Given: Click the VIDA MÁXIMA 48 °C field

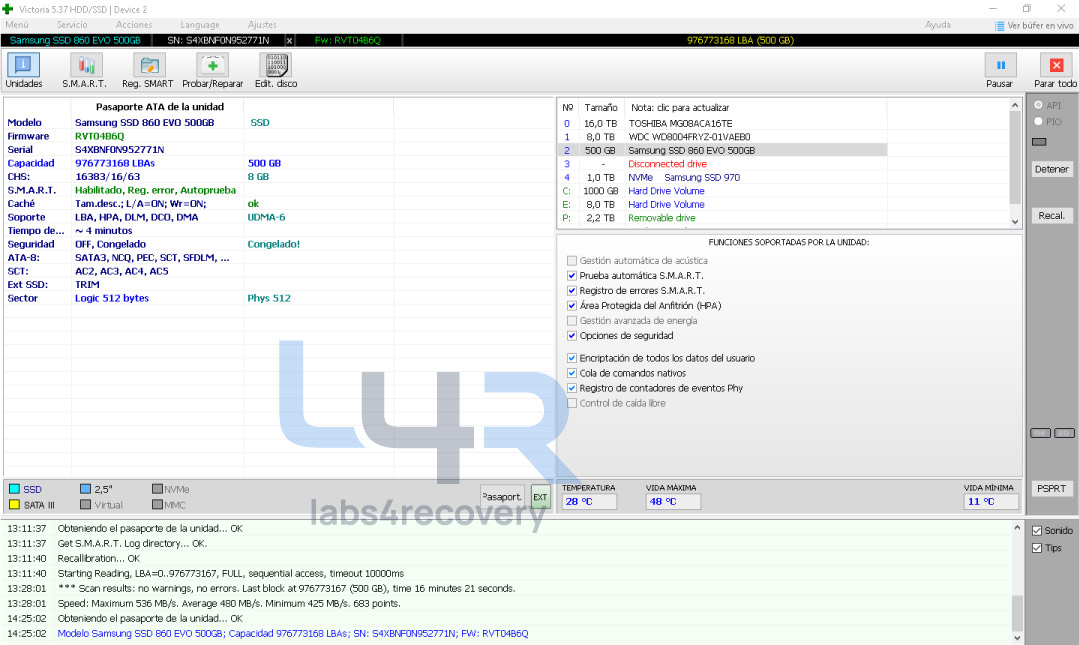Looking at the screenshot, I should (x=673, y=502).
